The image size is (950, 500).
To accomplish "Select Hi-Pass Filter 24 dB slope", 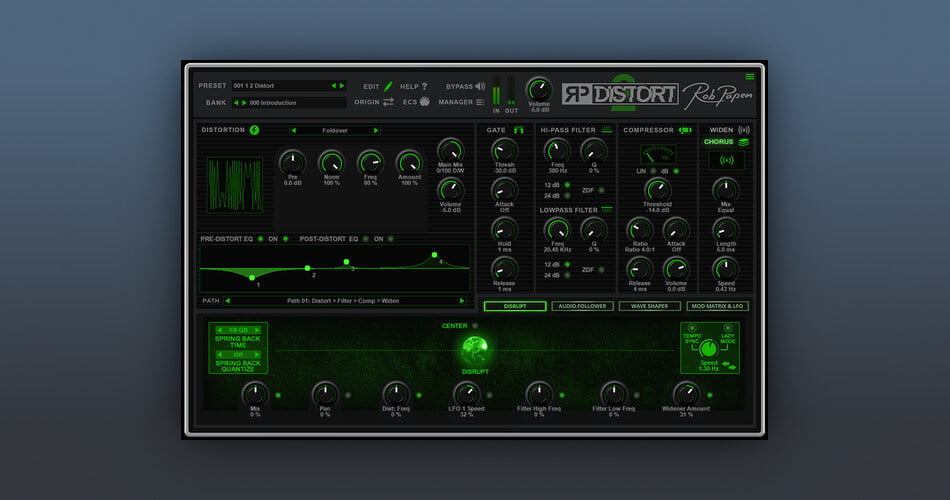I will 567,196.
